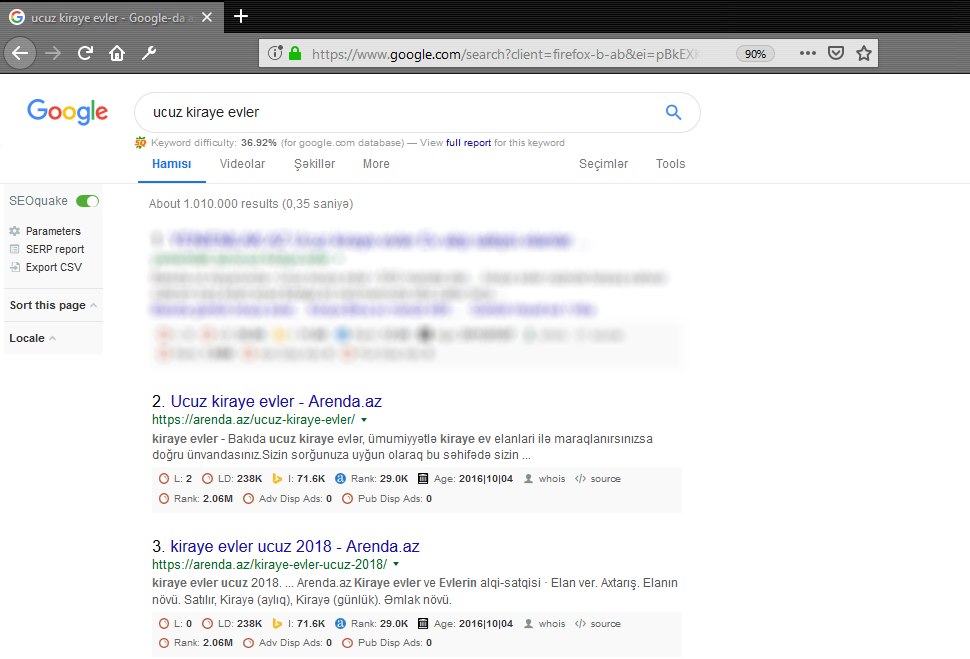Viewport: 970px width, 659px height.
Task: Expand the Sort this page section
Action: (x=53, y=305)
